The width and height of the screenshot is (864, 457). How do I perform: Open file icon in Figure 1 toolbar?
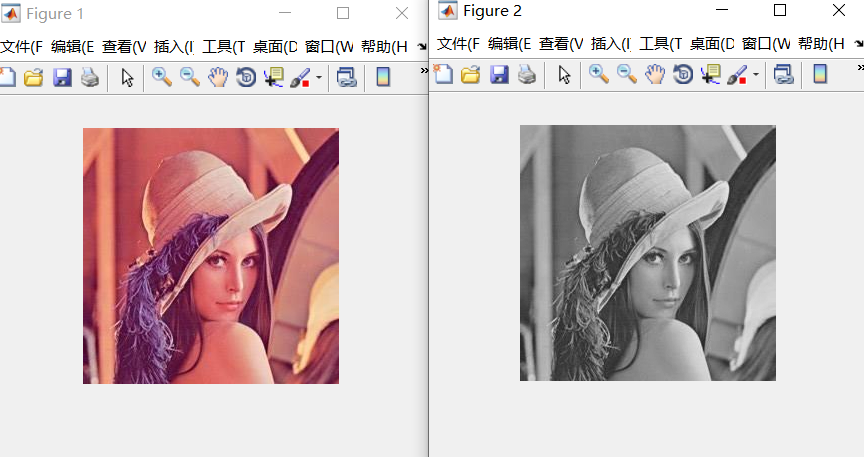point(34,77)
